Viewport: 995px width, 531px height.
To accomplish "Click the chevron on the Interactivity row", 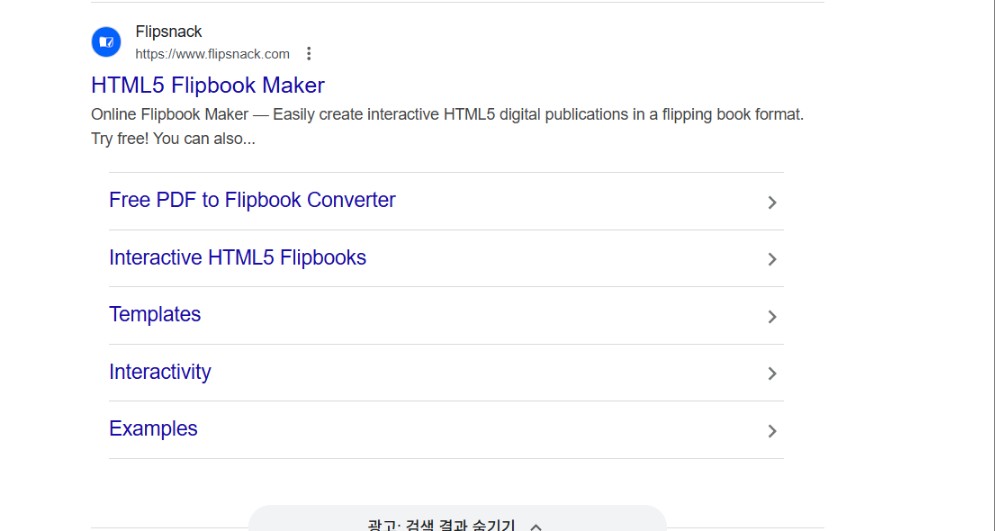I will pos(771,373).
